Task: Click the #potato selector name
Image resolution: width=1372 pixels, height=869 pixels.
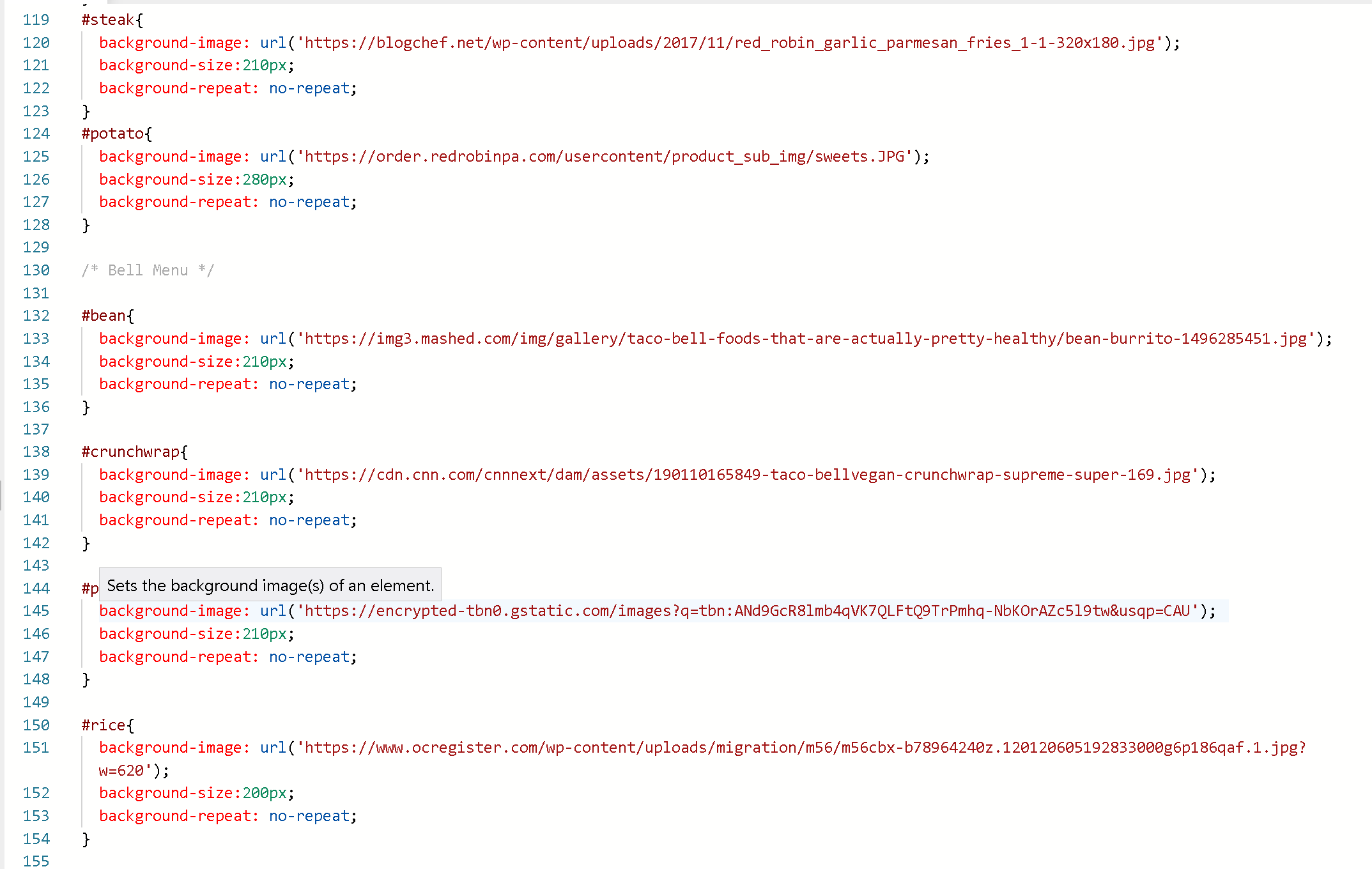Action: pyautogui.click(x=113, y=134)
